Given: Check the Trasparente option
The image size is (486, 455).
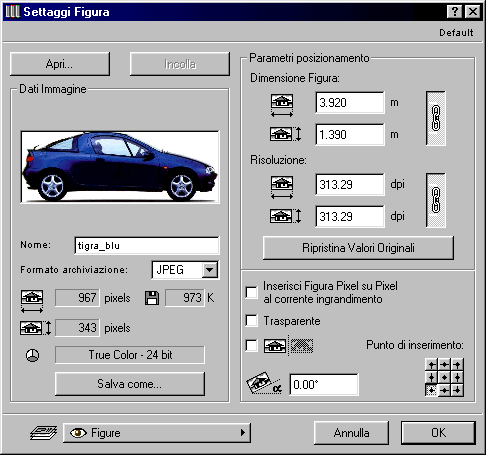Looking at the screenshot, I should [x=251, y=321].
